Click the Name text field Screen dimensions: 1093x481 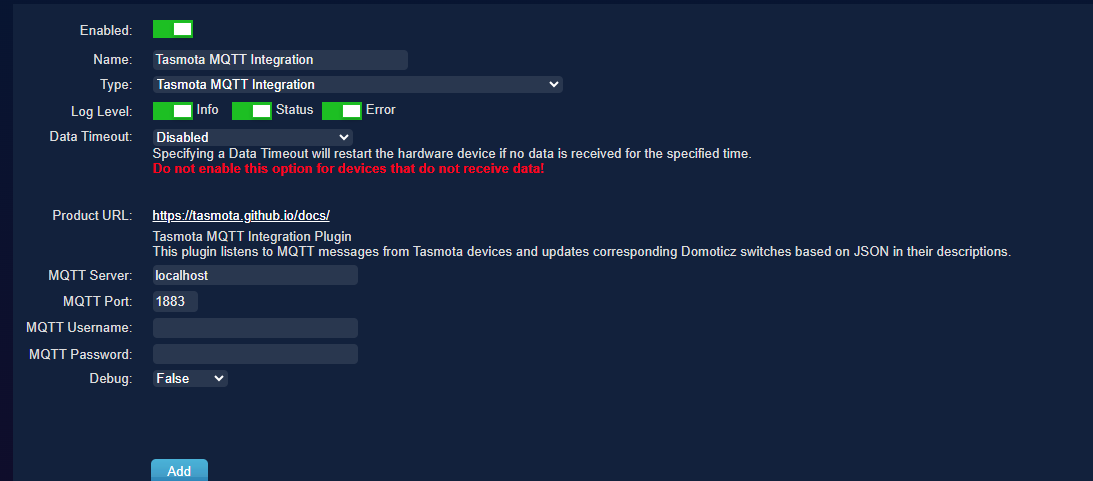[x=280, y=60]
